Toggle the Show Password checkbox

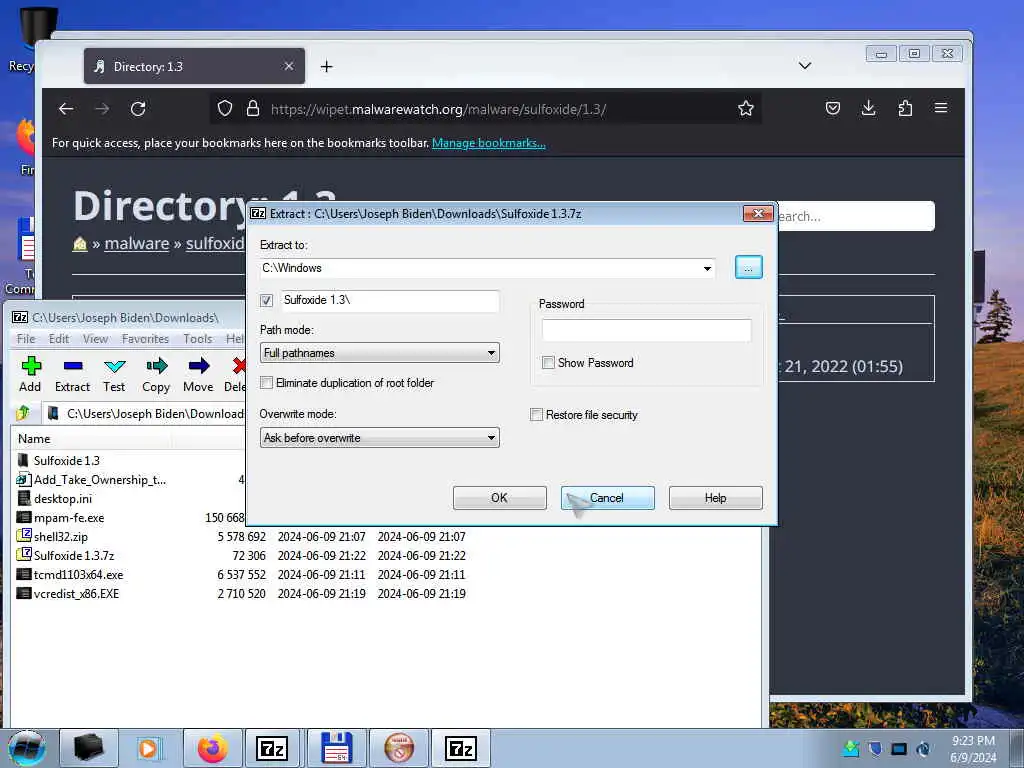pos(548,362)
